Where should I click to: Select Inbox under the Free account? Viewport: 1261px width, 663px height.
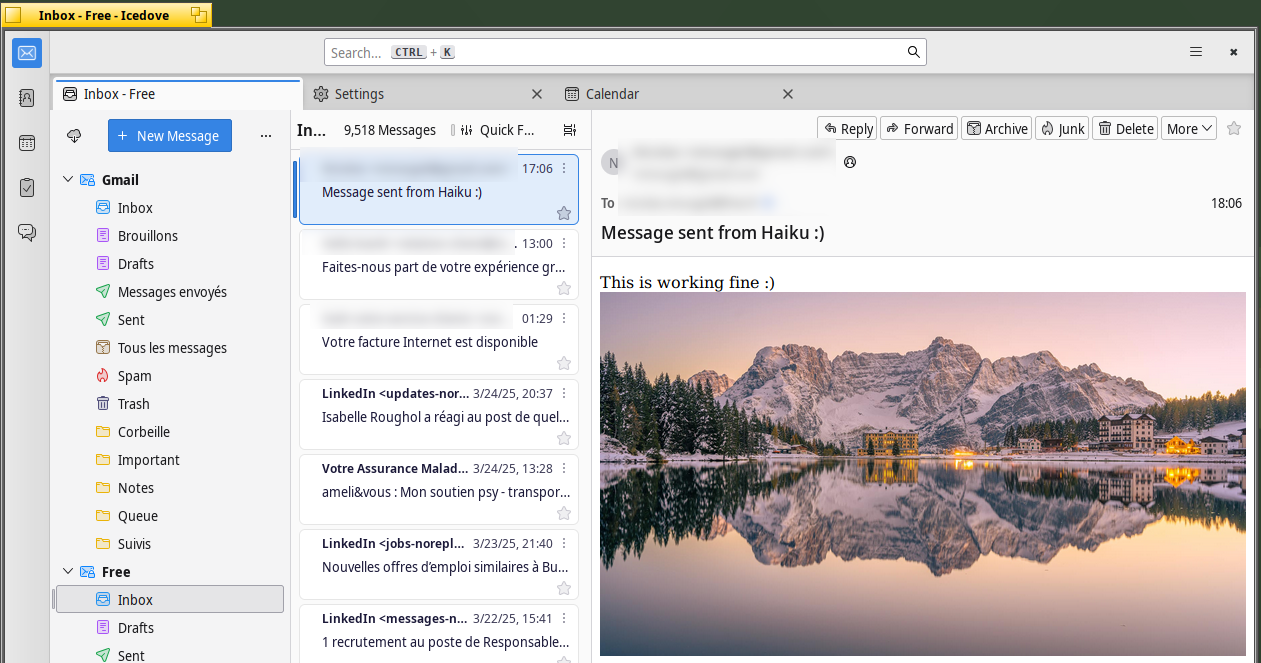point(170,600)
